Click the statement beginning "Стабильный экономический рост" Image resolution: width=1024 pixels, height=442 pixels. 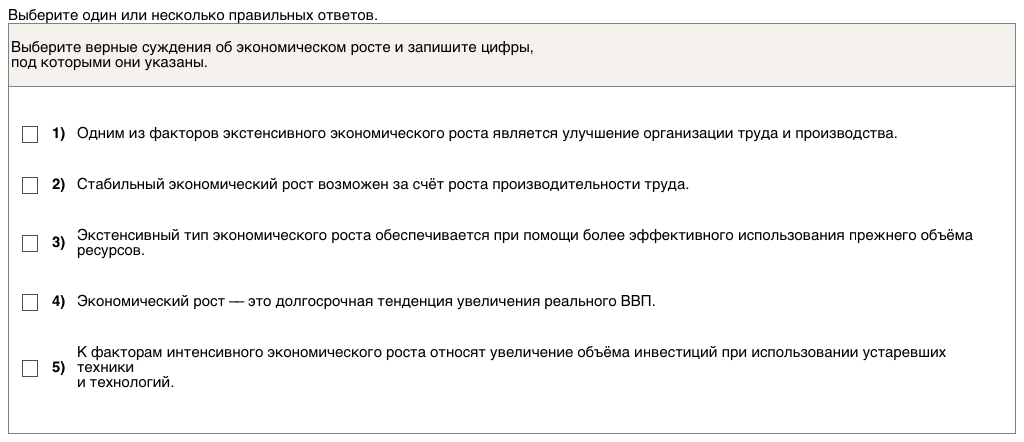(x=383, y=185)
